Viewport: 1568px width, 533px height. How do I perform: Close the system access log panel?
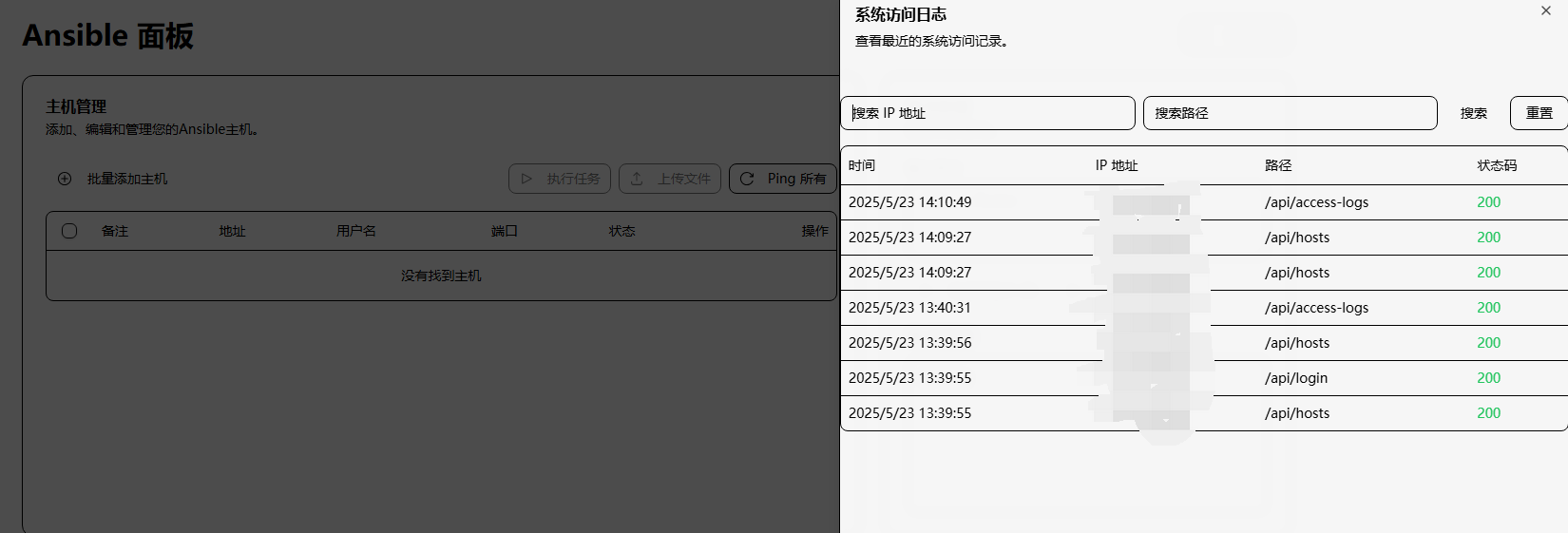coord(1546,11)
